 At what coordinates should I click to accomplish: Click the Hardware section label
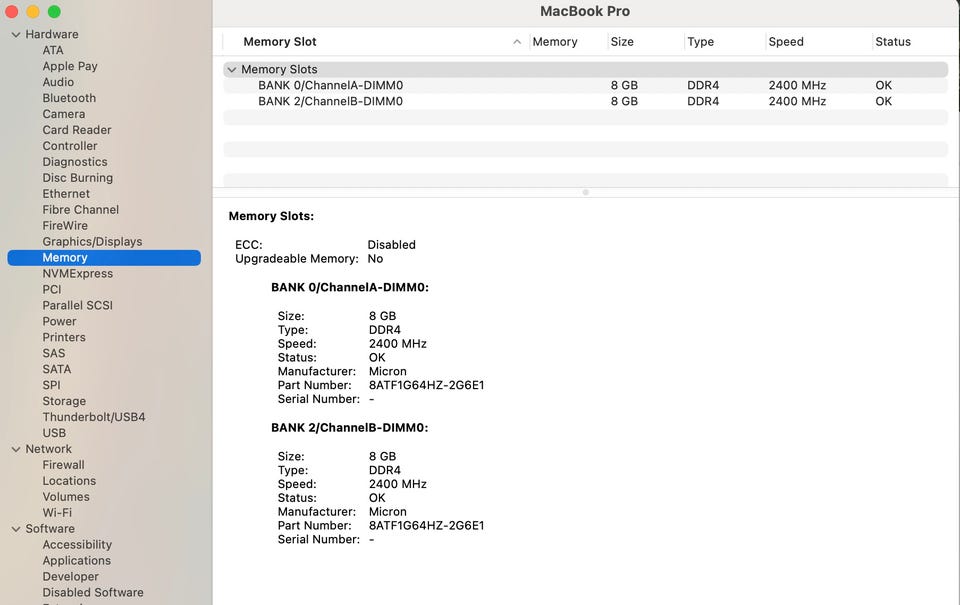pos(51,34)
